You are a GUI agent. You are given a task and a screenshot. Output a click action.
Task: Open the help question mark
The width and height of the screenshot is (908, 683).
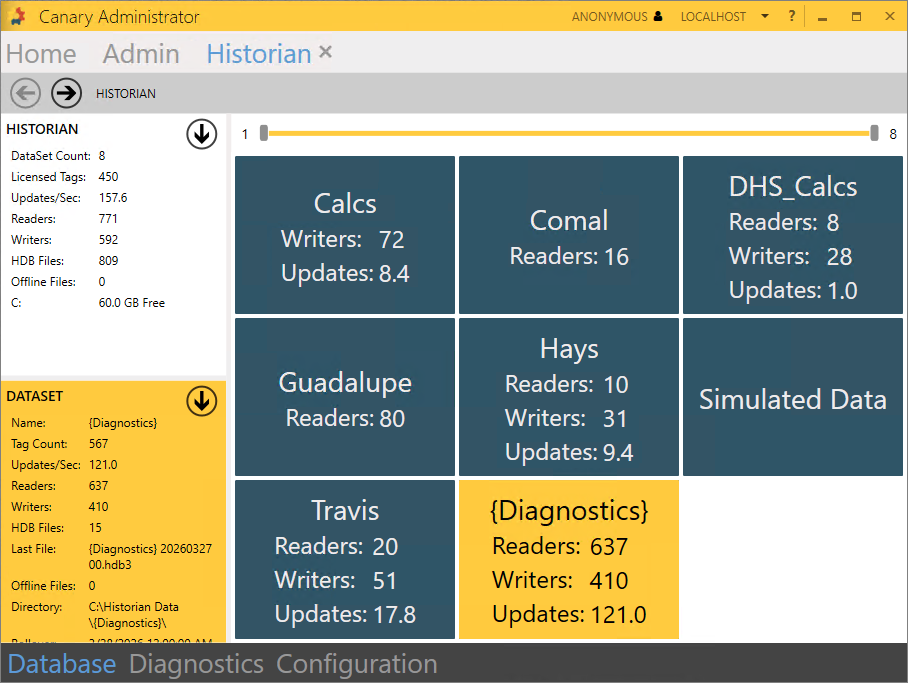(792, 17)
